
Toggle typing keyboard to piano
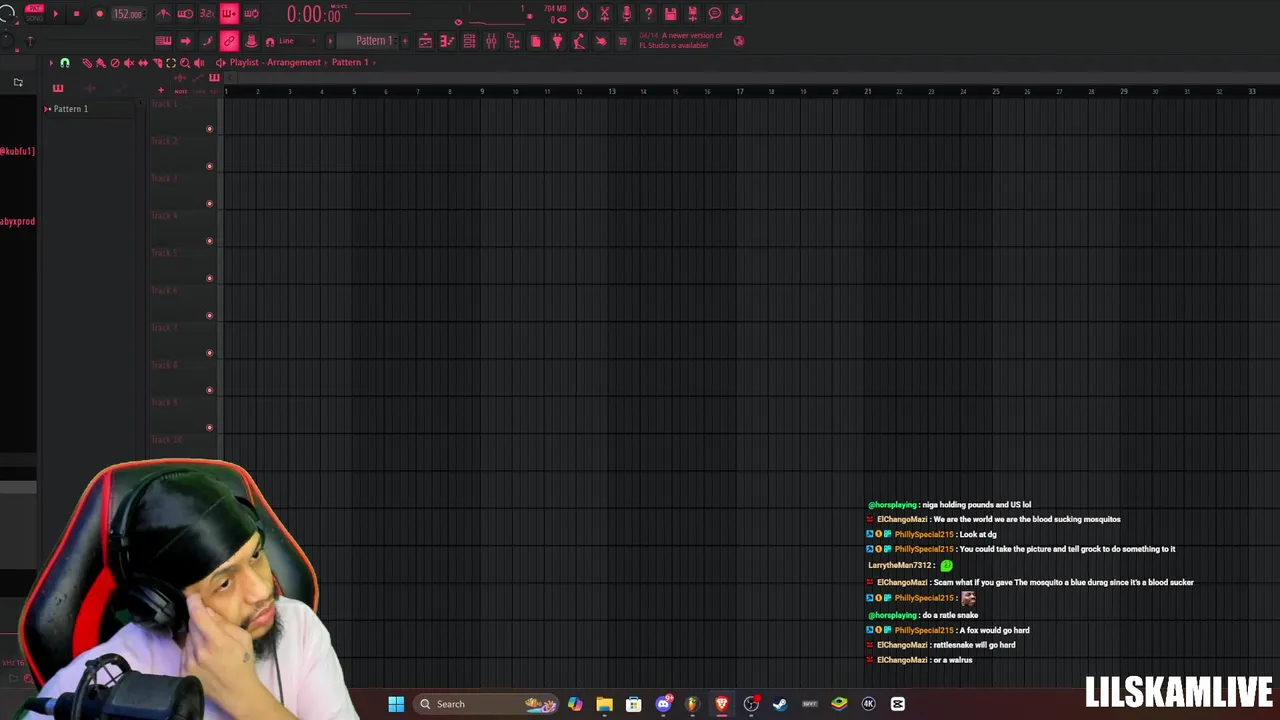[x=163, y=41]
